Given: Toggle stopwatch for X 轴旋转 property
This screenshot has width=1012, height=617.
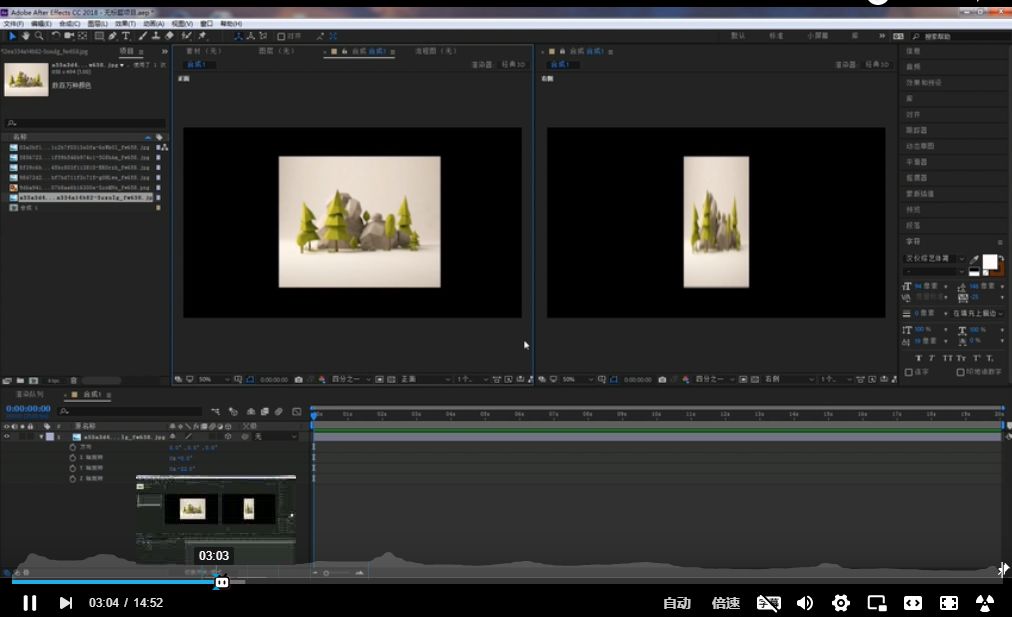Looking at the screenshot, I should pos(72,458).
